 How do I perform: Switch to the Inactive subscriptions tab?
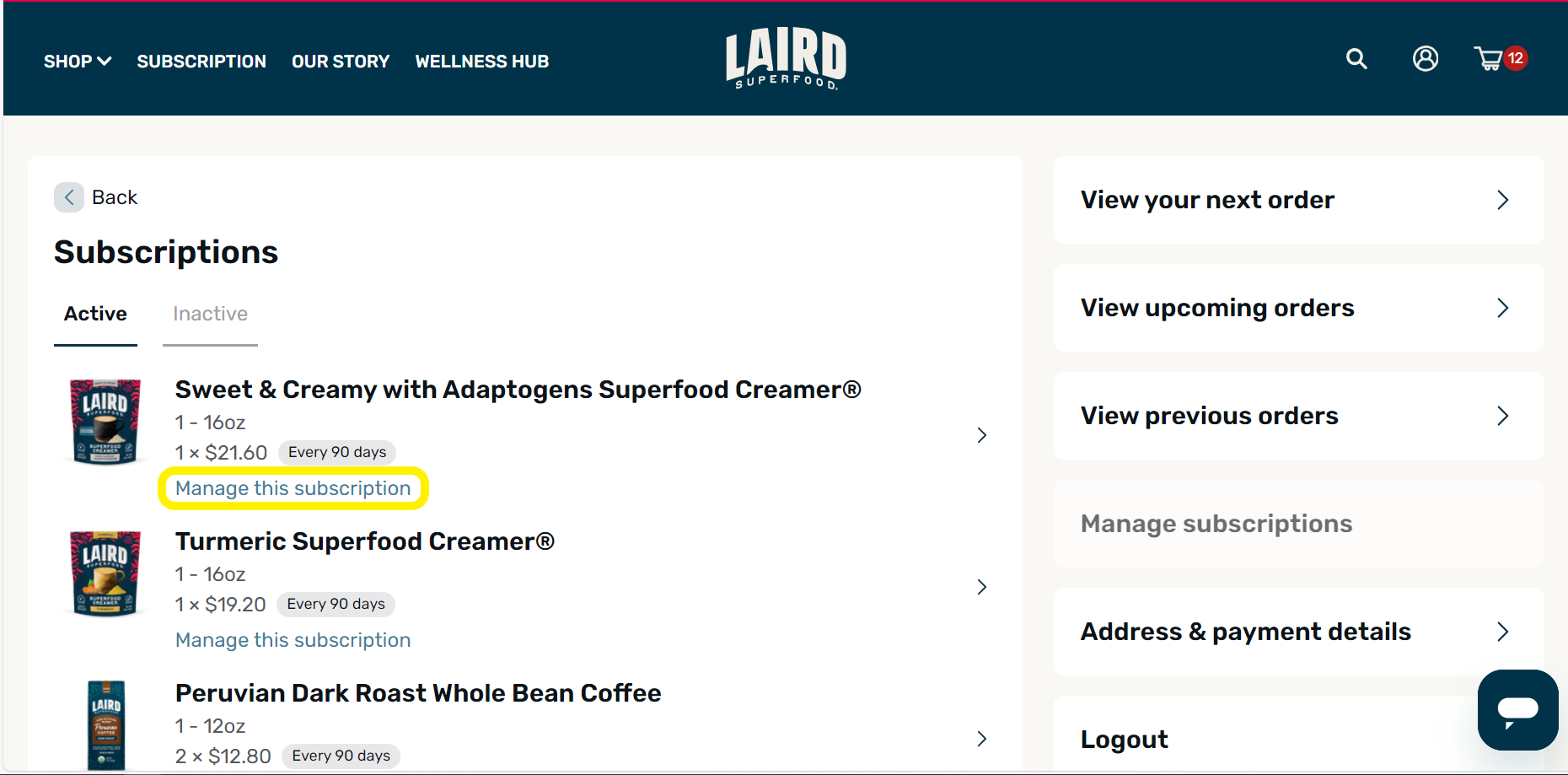click(x=209, y=314)
